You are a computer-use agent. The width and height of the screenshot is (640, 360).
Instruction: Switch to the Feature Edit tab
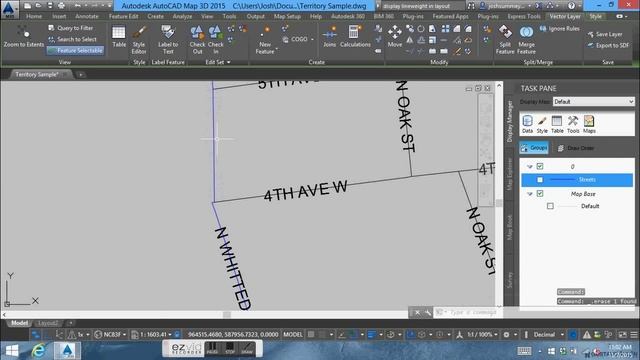(x=123, y=16)
